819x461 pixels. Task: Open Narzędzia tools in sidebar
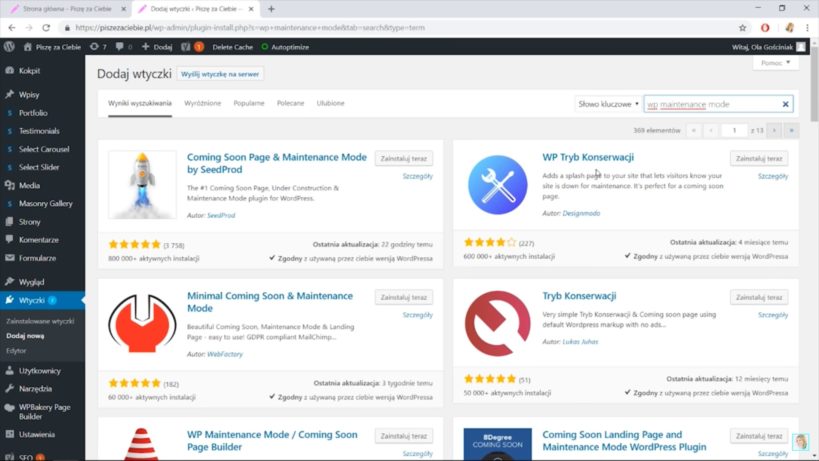click(x=36, y=389)
